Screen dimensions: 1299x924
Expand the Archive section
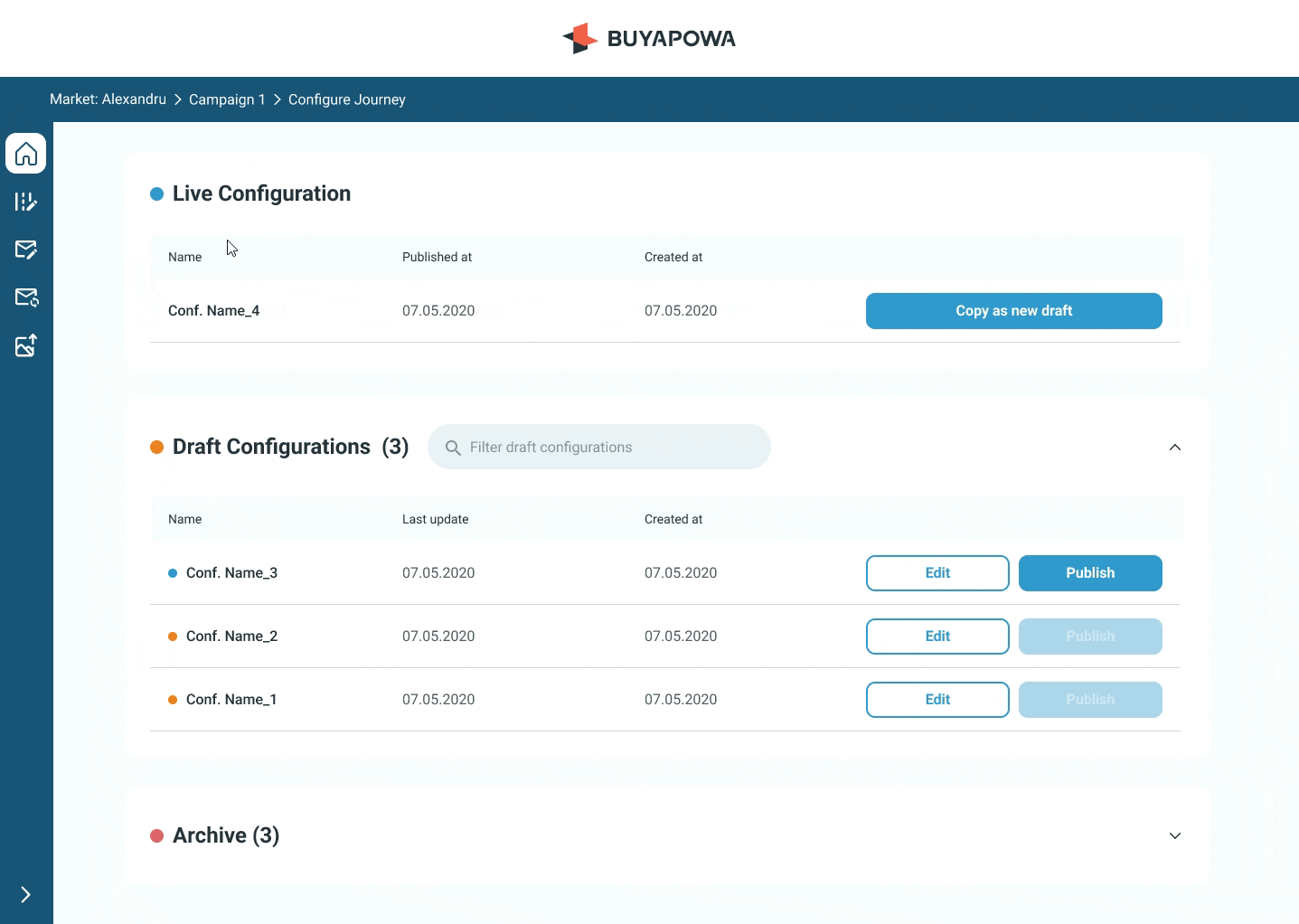1175,835
